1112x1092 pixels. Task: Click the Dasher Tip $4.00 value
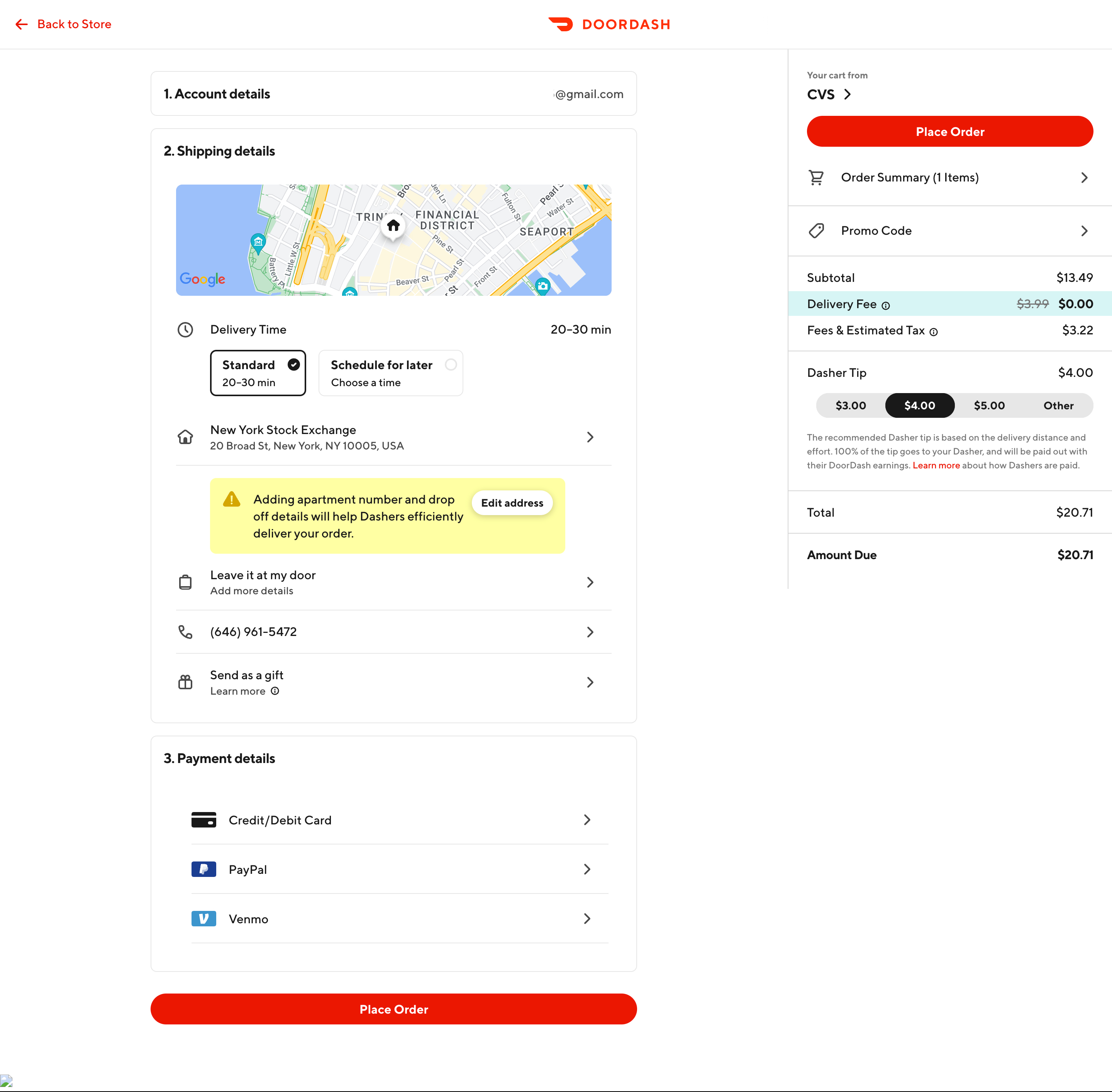1075,373
